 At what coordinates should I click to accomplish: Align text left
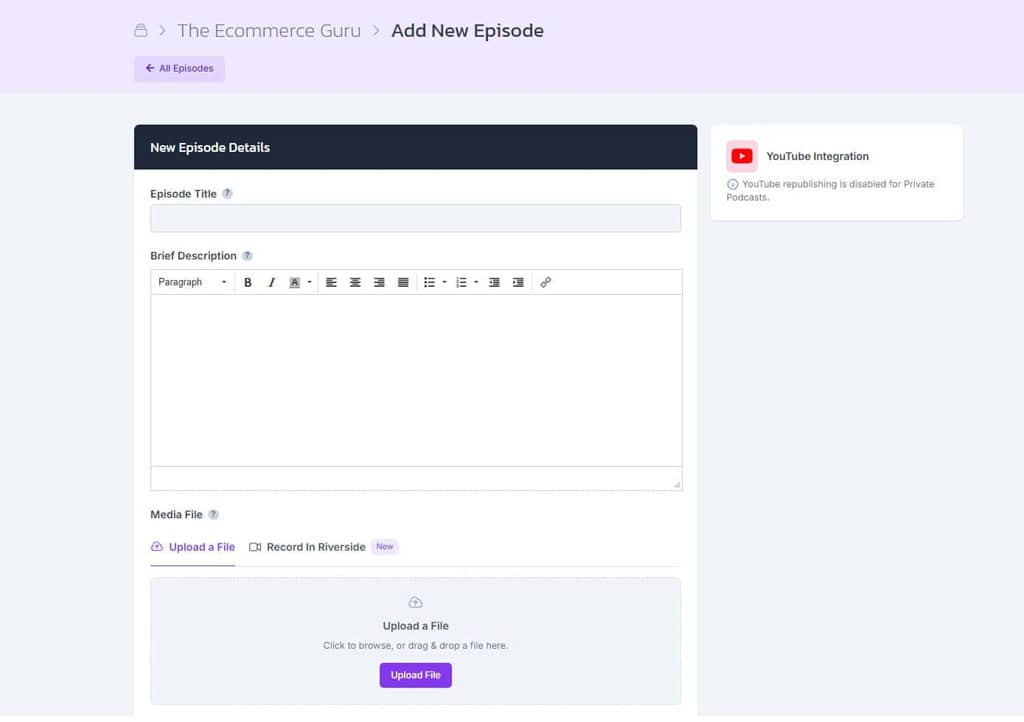click(331, 282)
